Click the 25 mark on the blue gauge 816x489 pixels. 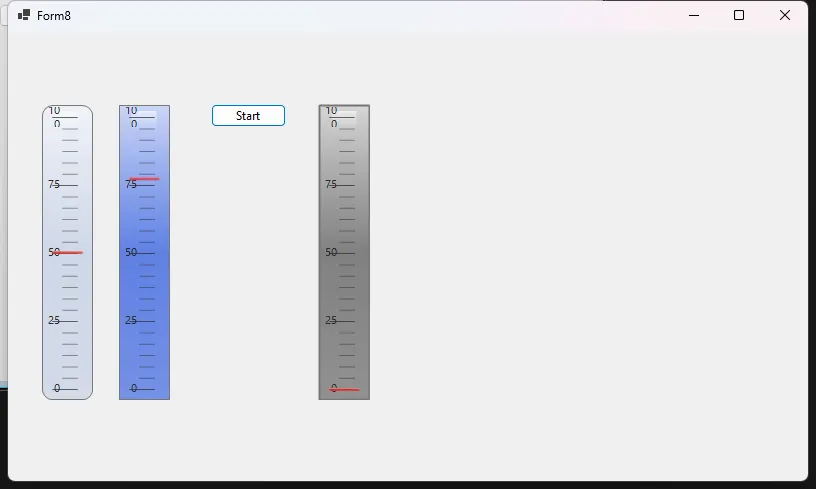(x=131, y=320)
